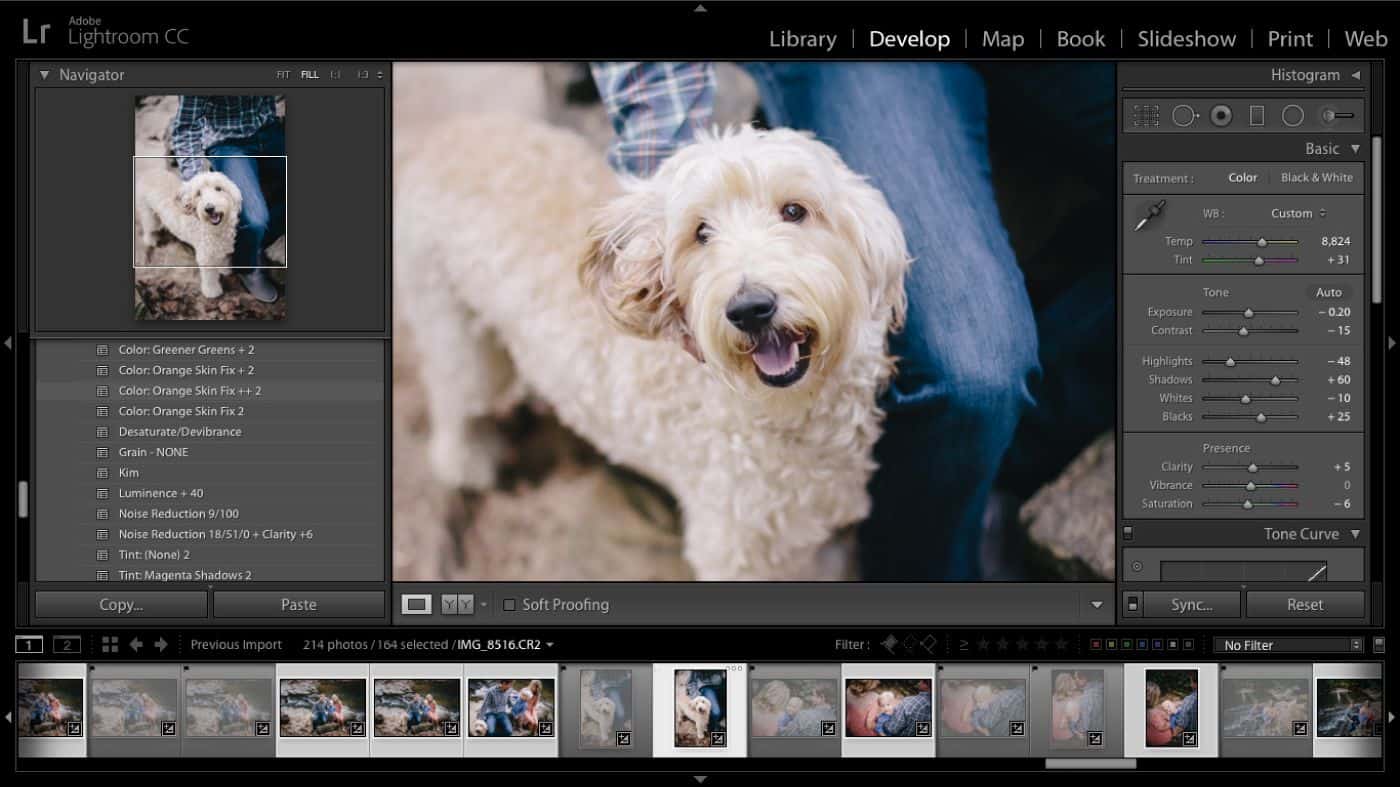
Task: Collapse the Tone Curve panel
Action: click(1355, 534)
